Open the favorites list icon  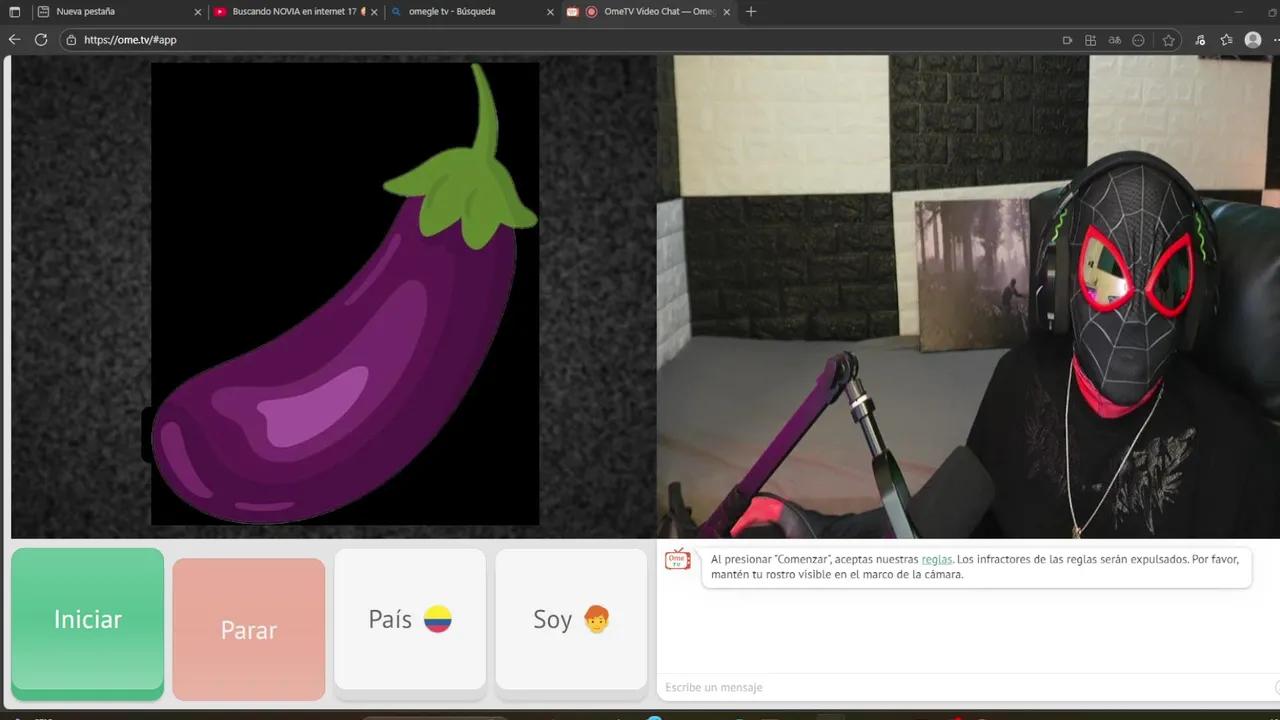click(x=1226, y=40)
